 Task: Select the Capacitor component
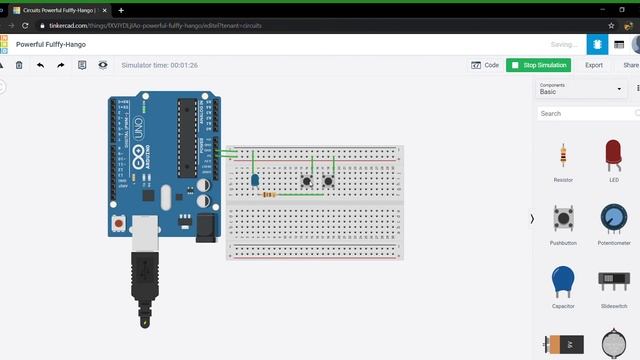(563, 287)
